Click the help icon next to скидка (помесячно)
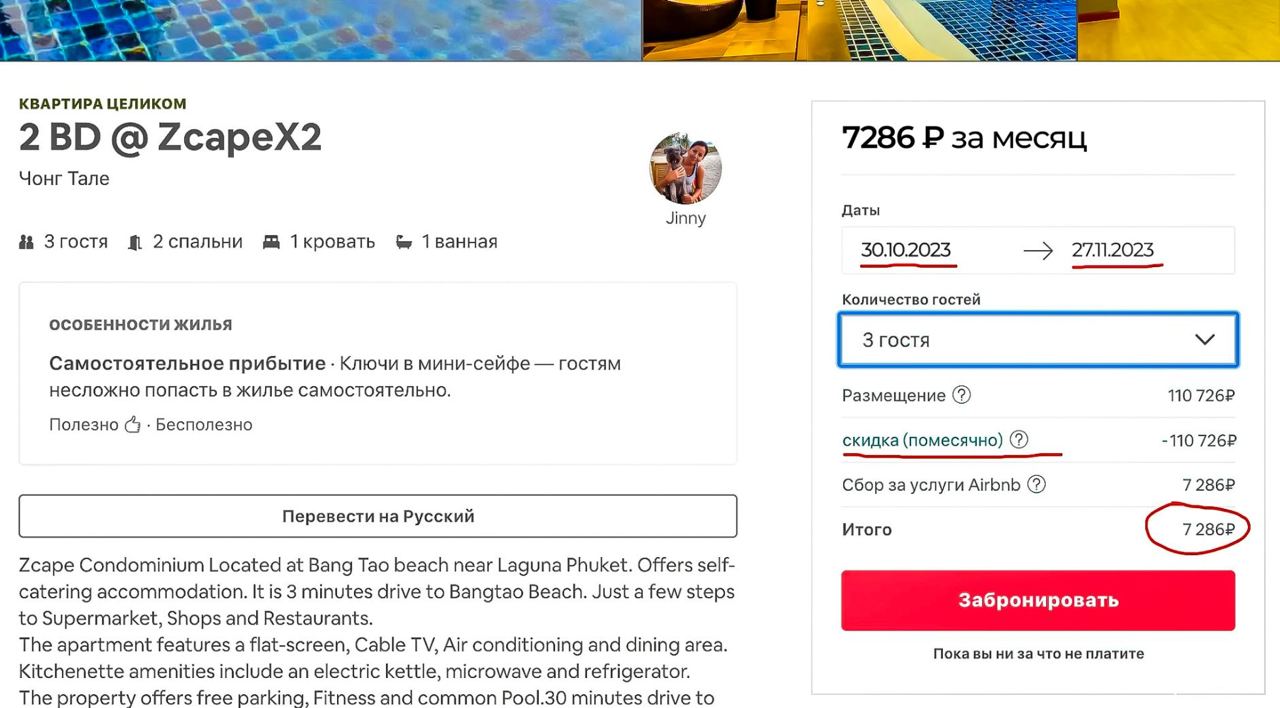This screenshot has height=708, width=1280. [x=1019, y=440]
